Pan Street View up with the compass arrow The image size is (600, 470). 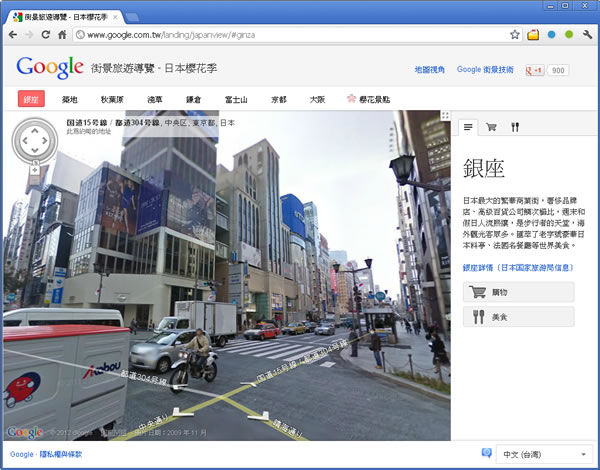(x=35, y=131)
